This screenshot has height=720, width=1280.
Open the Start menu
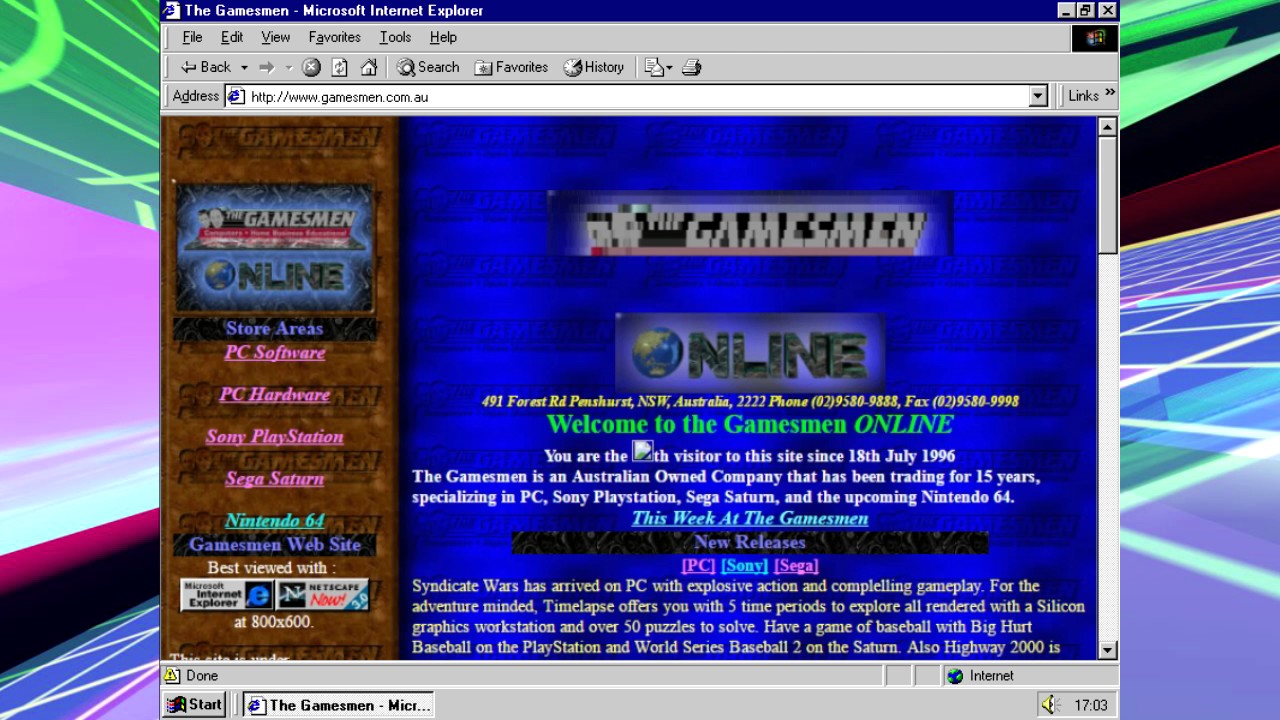(x=194, y=705)
